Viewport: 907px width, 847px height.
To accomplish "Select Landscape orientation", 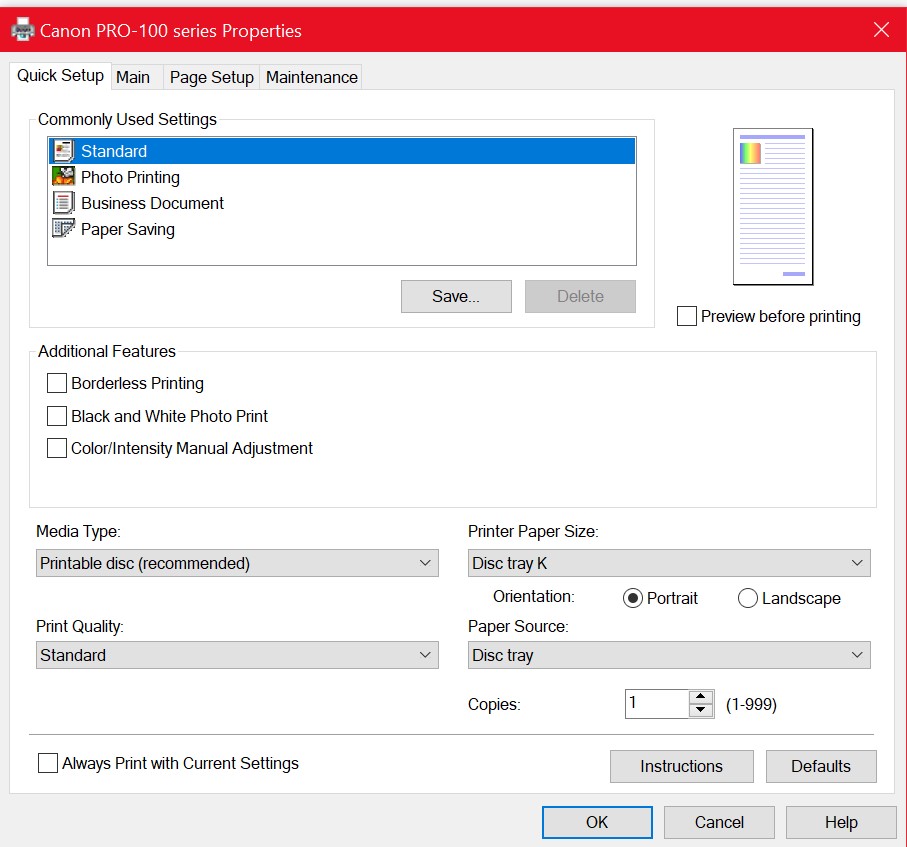I will [748, 598].
